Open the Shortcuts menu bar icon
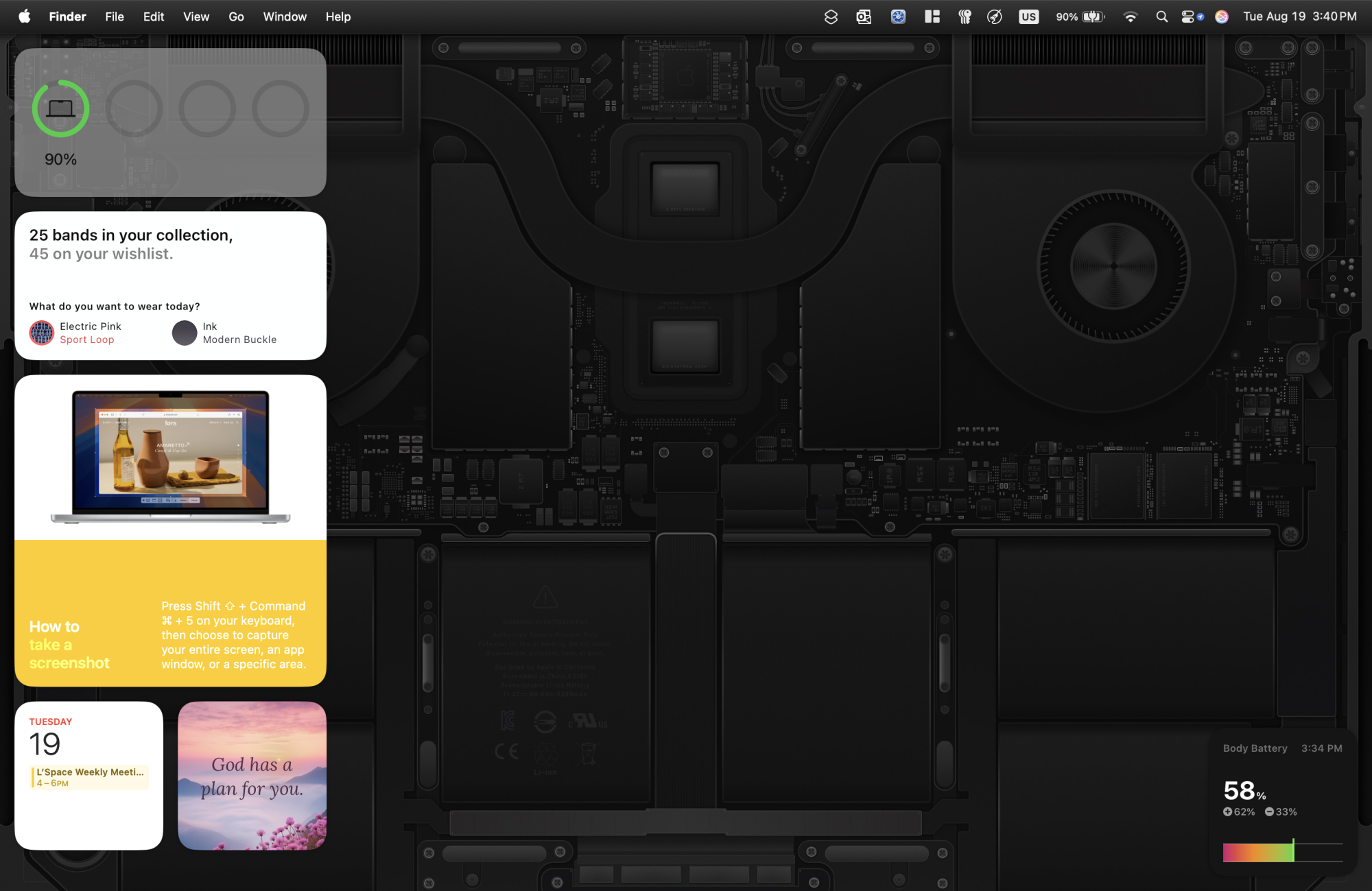This screenshot has height=891, width=1372. (x=831, y=17)
